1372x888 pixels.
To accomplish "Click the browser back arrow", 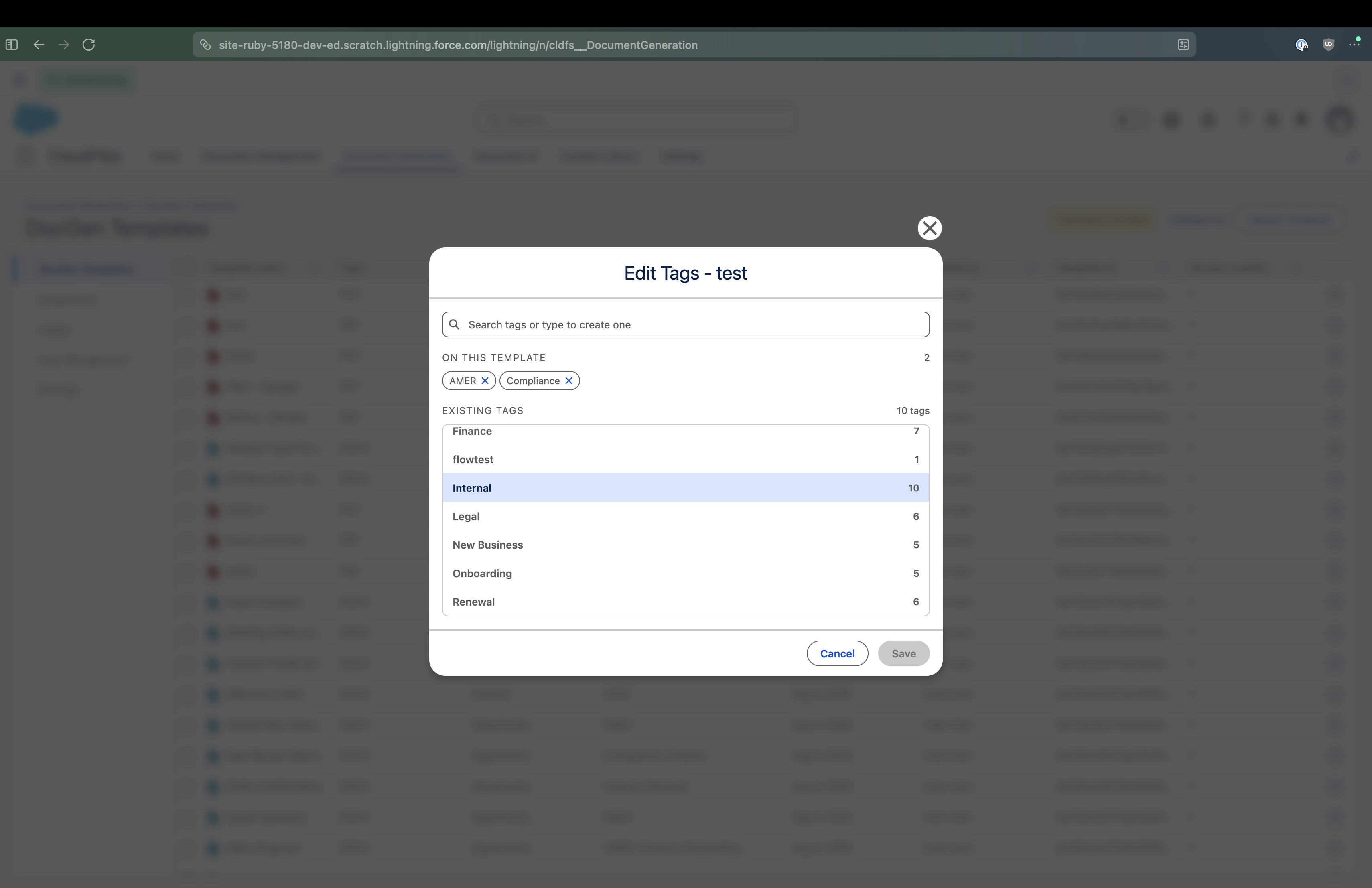I will coord(39,45).
